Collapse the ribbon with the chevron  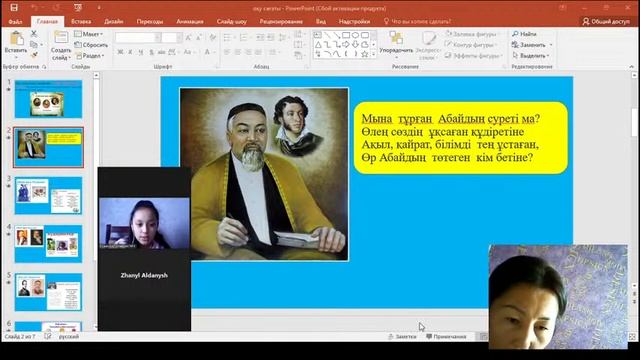coord(631,67)
